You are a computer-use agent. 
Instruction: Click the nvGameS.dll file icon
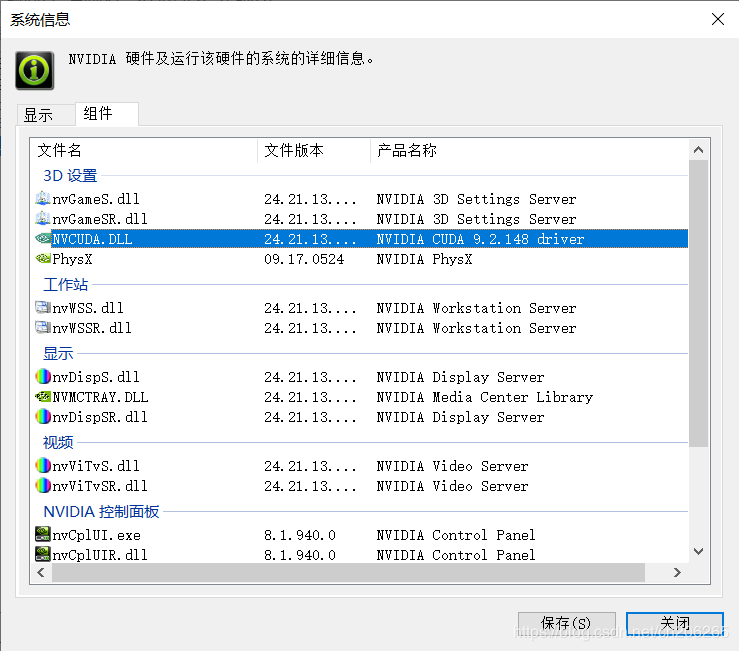[x=42, y=198]
